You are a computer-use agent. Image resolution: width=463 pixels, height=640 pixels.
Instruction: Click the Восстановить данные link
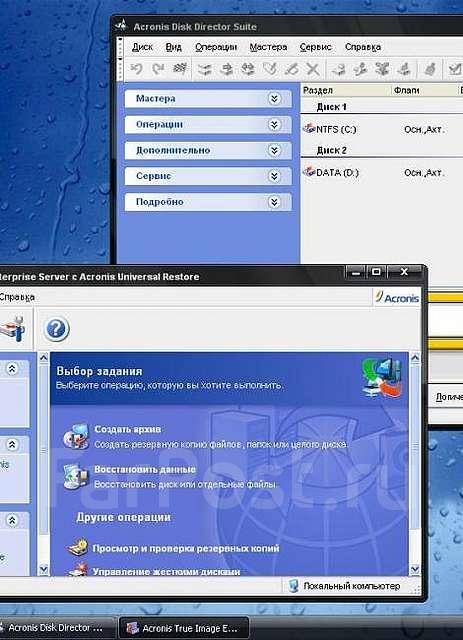(145, 469)
